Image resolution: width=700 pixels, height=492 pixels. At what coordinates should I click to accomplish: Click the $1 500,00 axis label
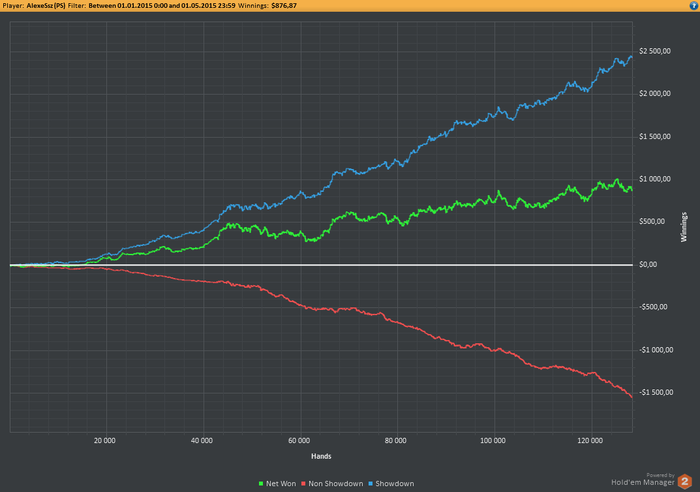tap(655, 137)
